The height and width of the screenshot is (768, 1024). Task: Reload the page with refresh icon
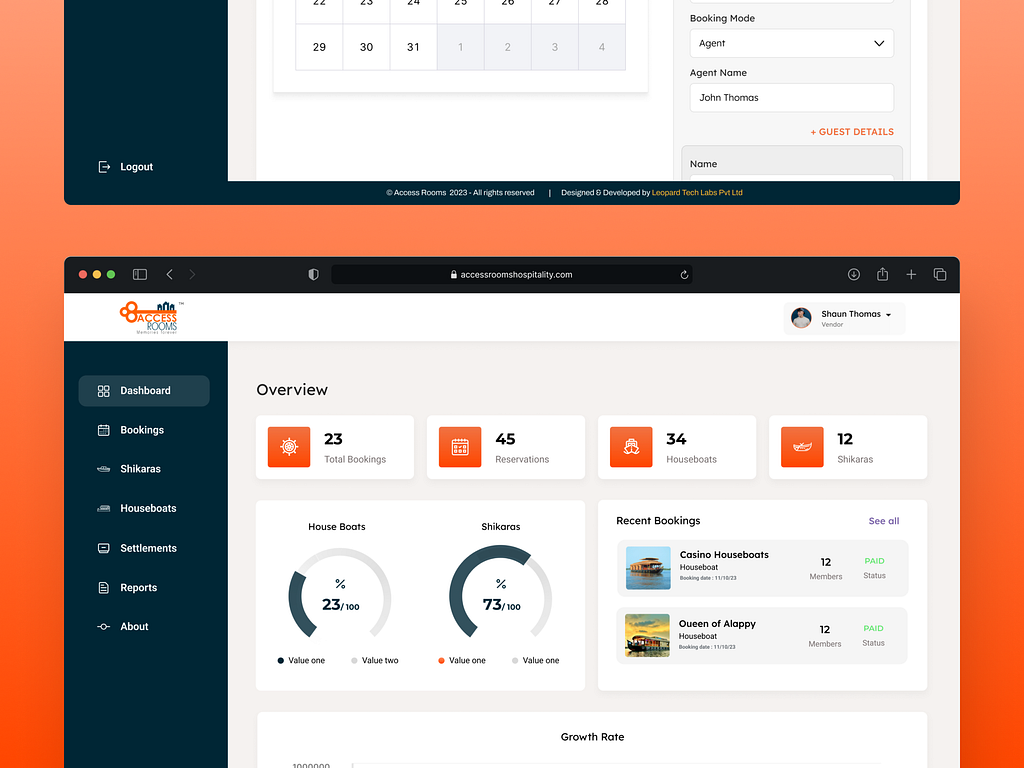[x=684, y=275]
